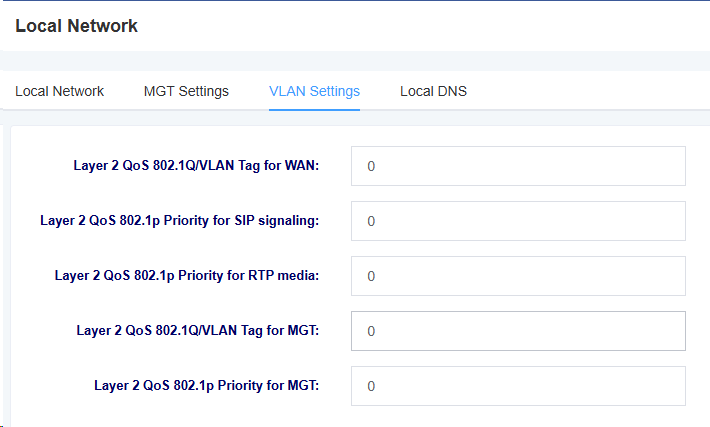Viewport: 710px width, 427px height.
Task: Click the bold Local Network page heading
Action: click(x=77, y=26)
